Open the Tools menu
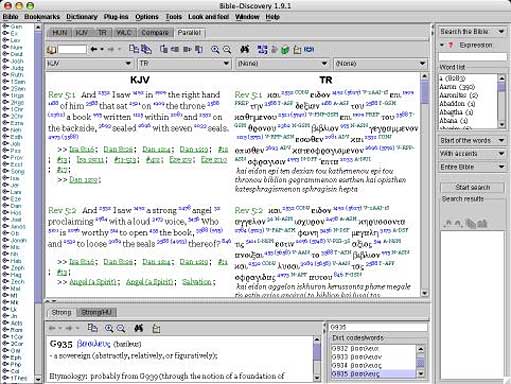This screenshot has width=511, height=384. pyautogui.click(x=174, y=17)
